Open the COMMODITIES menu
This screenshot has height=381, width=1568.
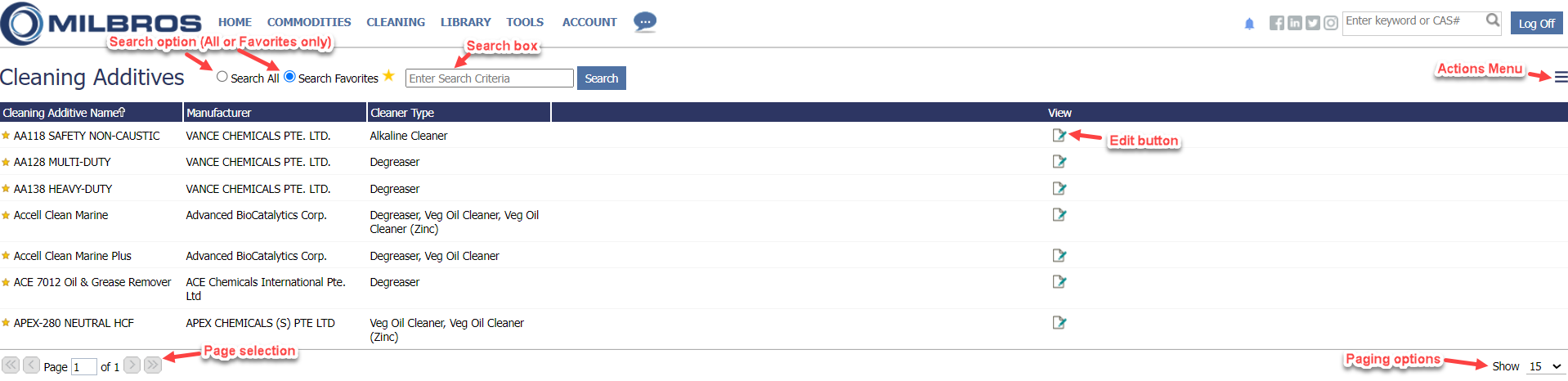coord(309,22)
